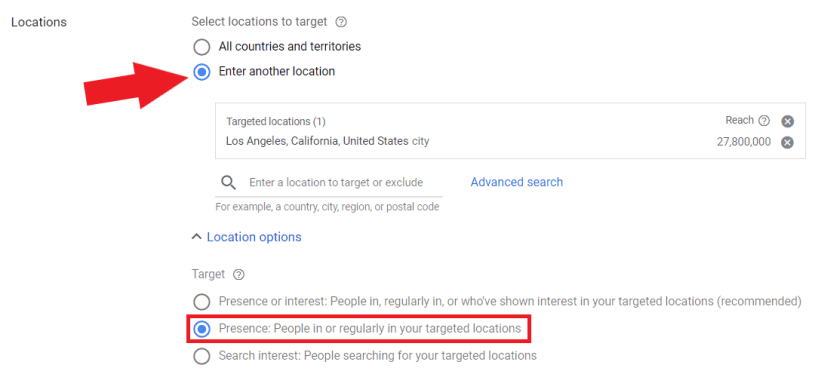Select Presence or interest targeting option

(x=201, y=301)
